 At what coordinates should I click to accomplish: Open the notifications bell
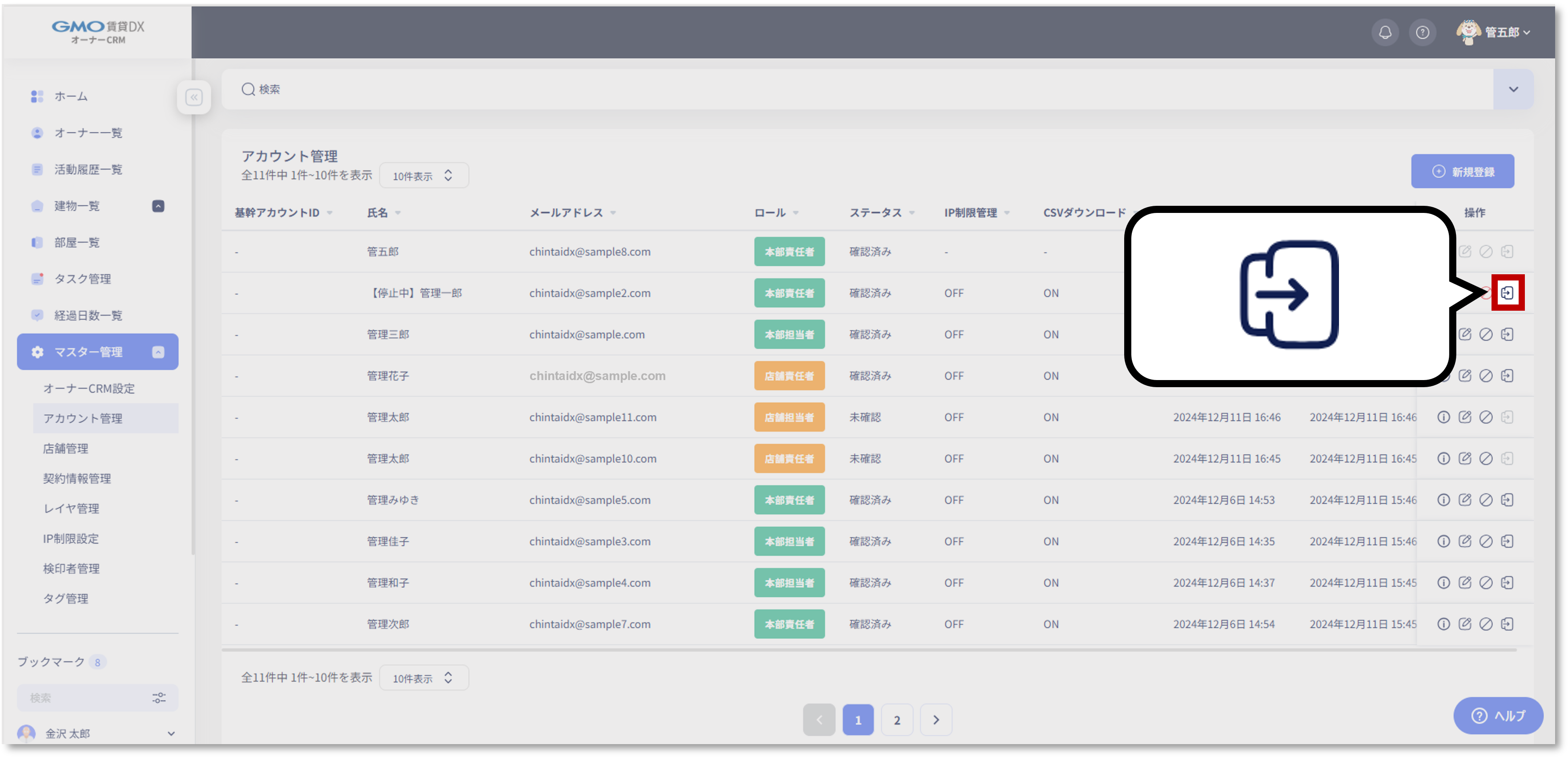click(1385, 32)
